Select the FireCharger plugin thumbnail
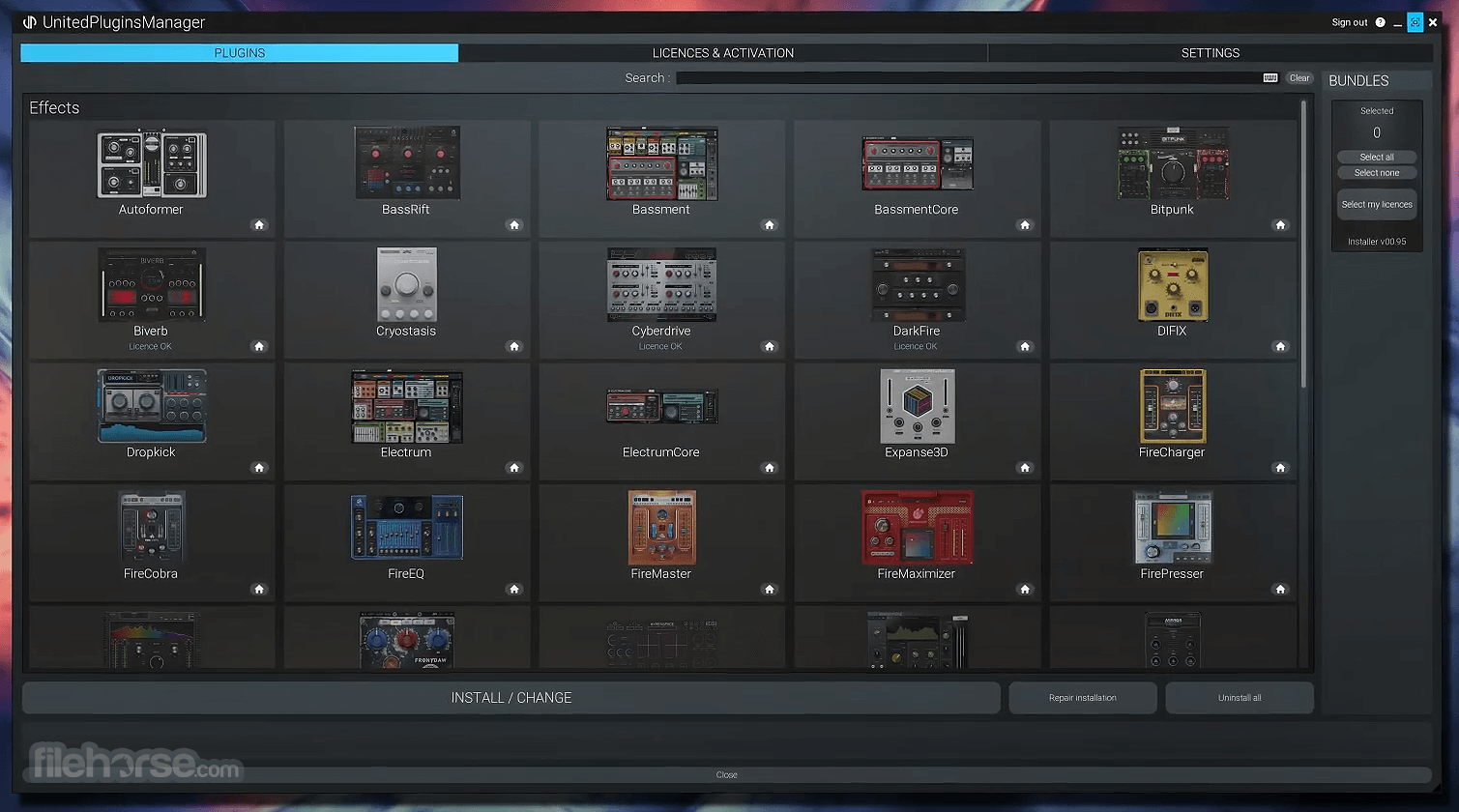Viewport: 1459px width, 812px height. (x=1173, y=406)
